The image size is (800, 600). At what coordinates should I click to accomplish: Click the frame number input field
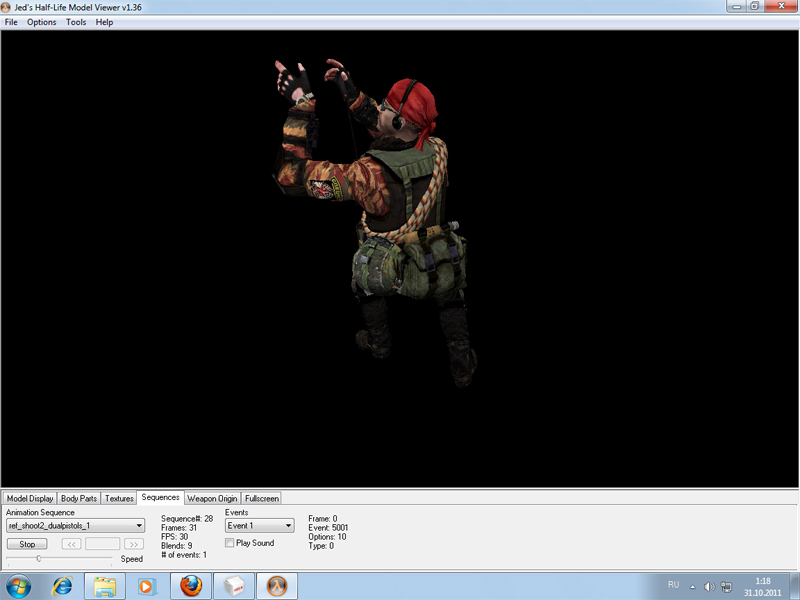point(102,544)
